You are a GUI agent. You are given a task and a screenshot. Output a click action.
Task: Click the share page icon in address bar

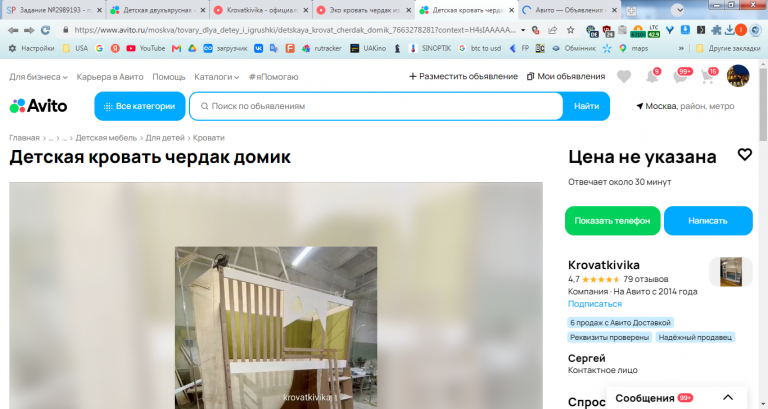[x=553, y=30]
